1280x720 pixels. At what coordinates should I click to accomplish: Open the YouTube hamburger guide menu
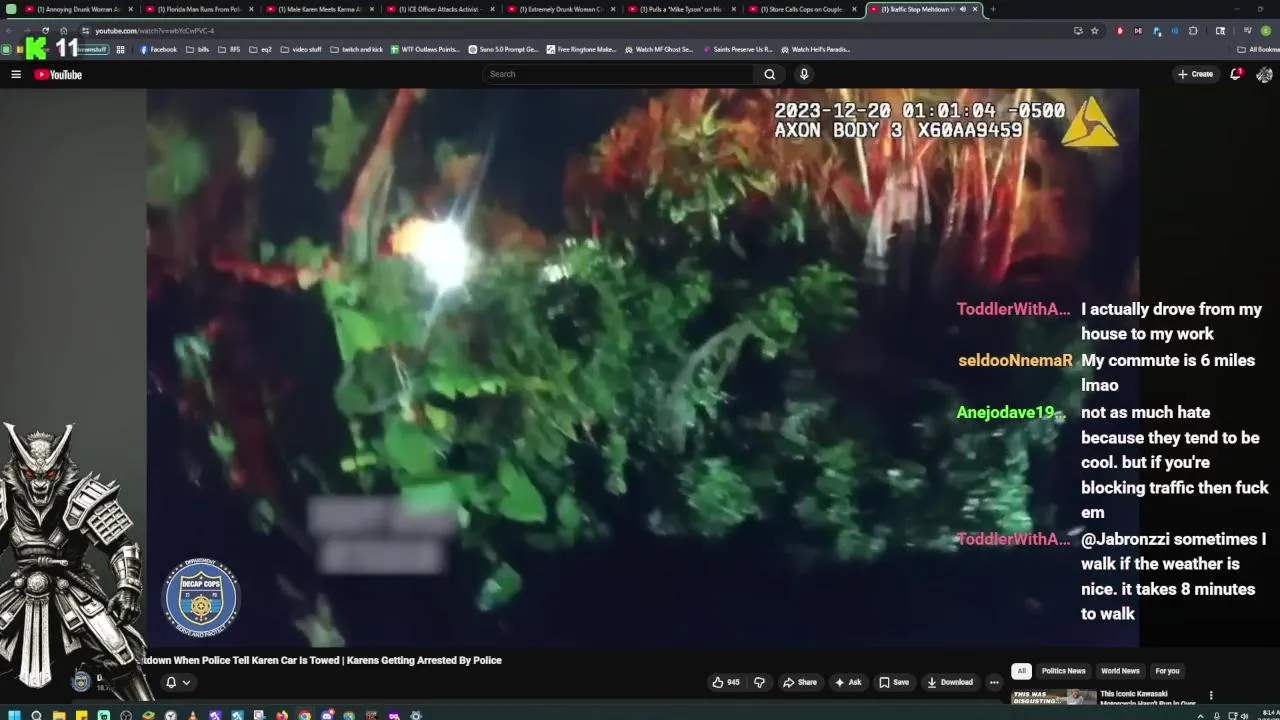coord(16,74)
